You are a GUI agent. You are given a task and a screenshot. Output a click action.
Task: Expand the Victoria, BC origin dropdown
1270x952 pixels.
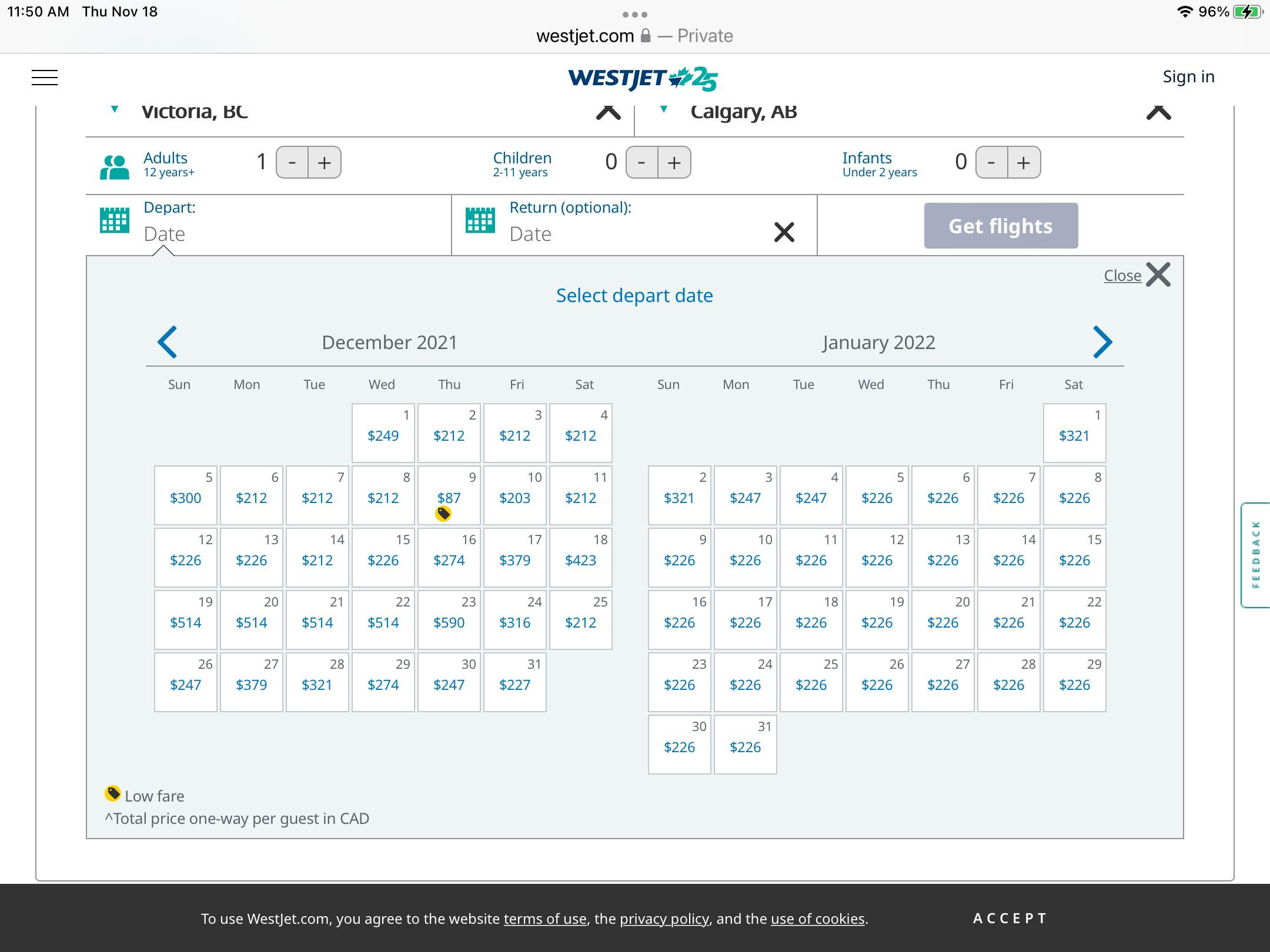click(115, 109)
